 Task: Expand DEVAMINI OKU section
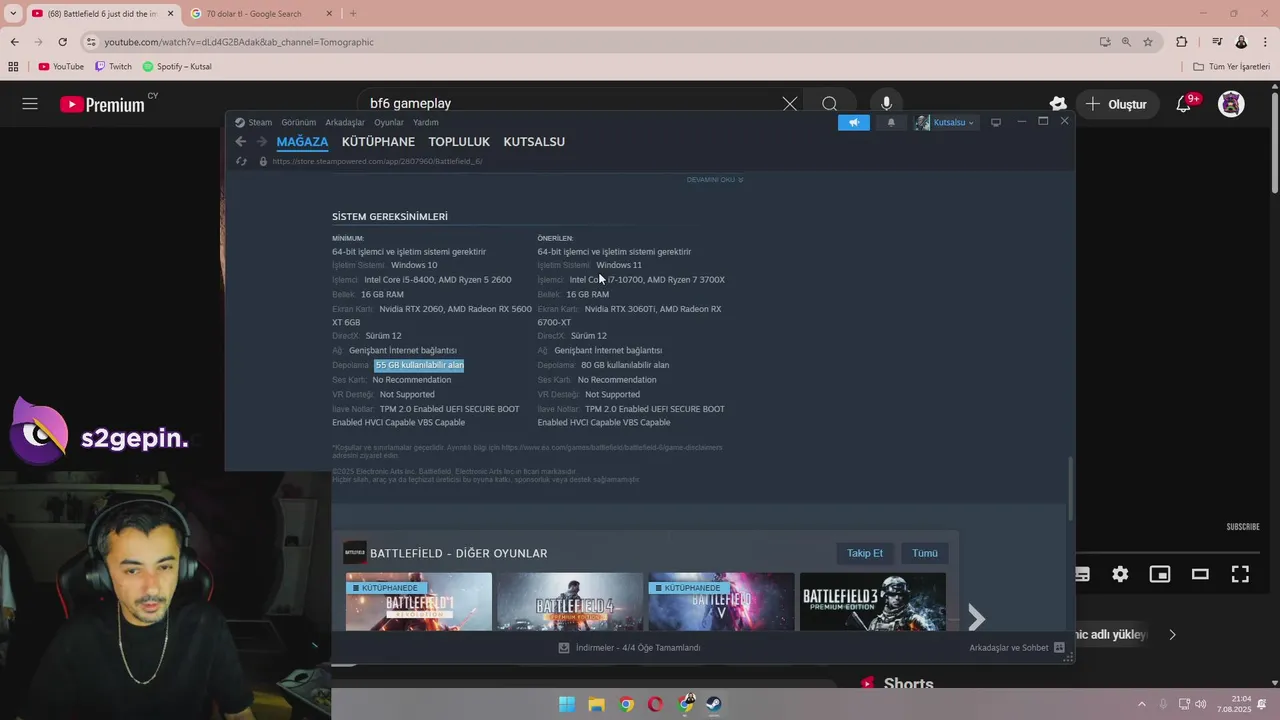[x=715, y=180]
